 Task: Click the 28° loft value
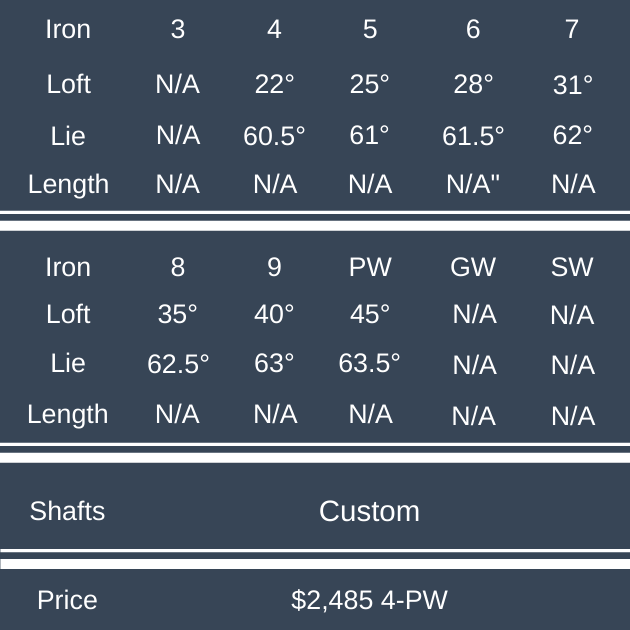[473, 85]
